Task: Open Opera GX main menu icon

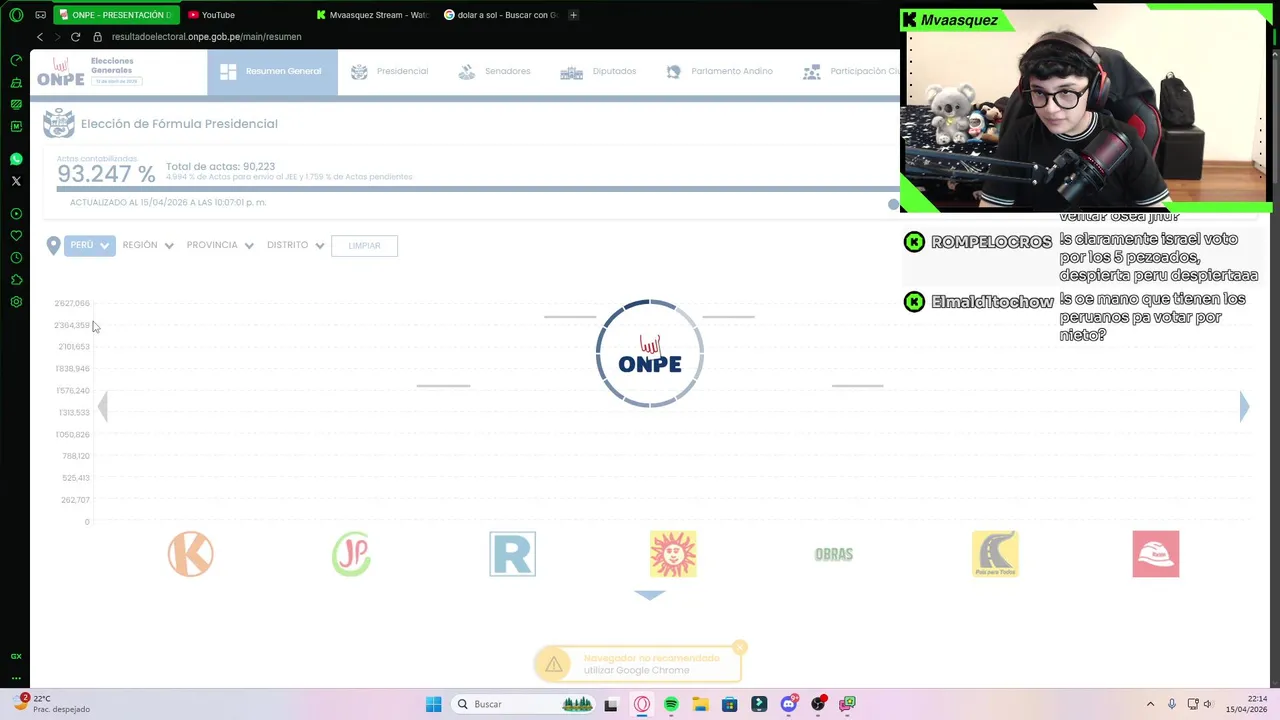Action: 16,15
